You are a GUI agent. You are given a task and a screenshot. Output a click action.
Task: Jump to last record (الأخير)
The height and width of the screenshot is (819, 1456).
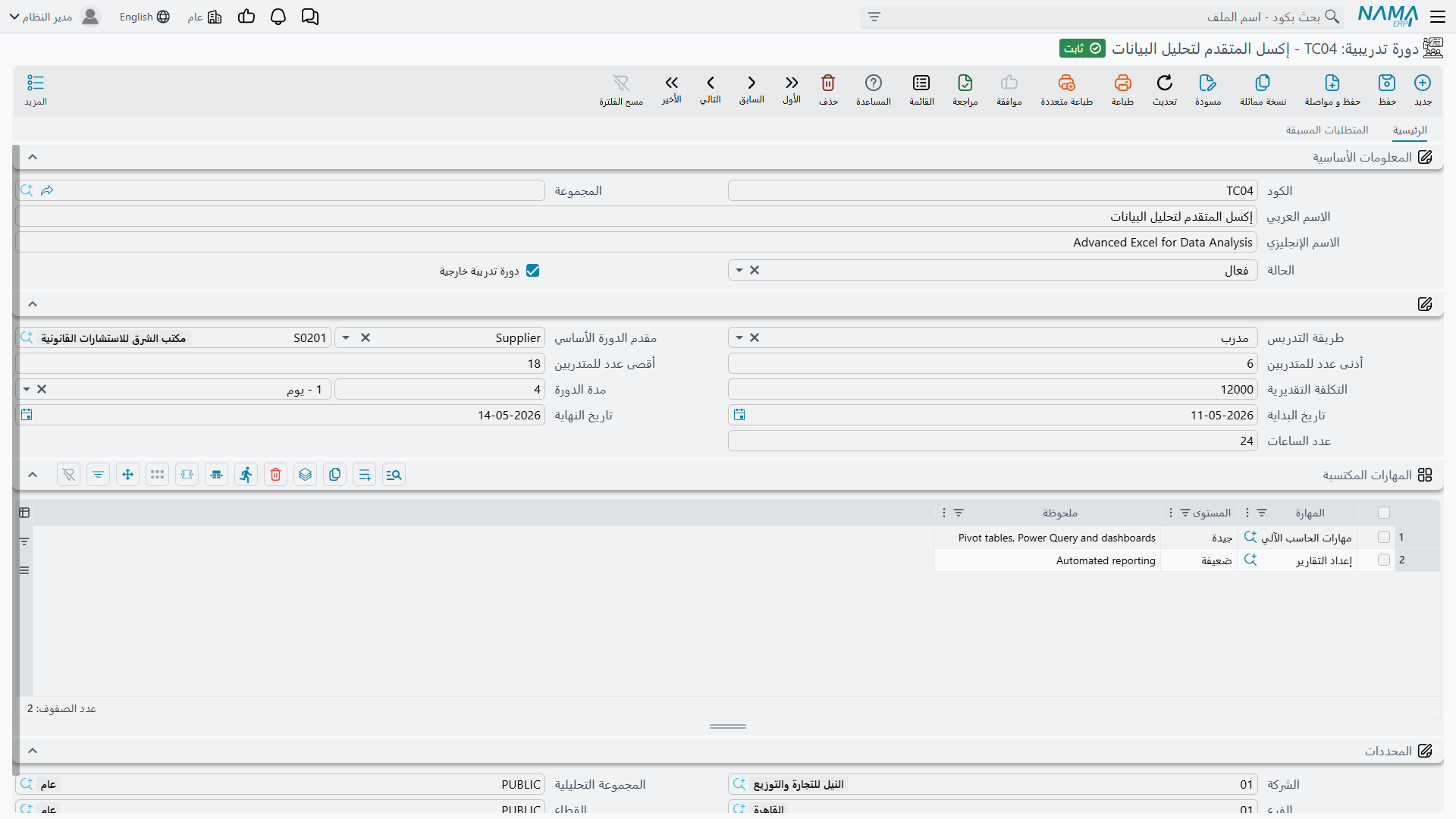(671, 89)
